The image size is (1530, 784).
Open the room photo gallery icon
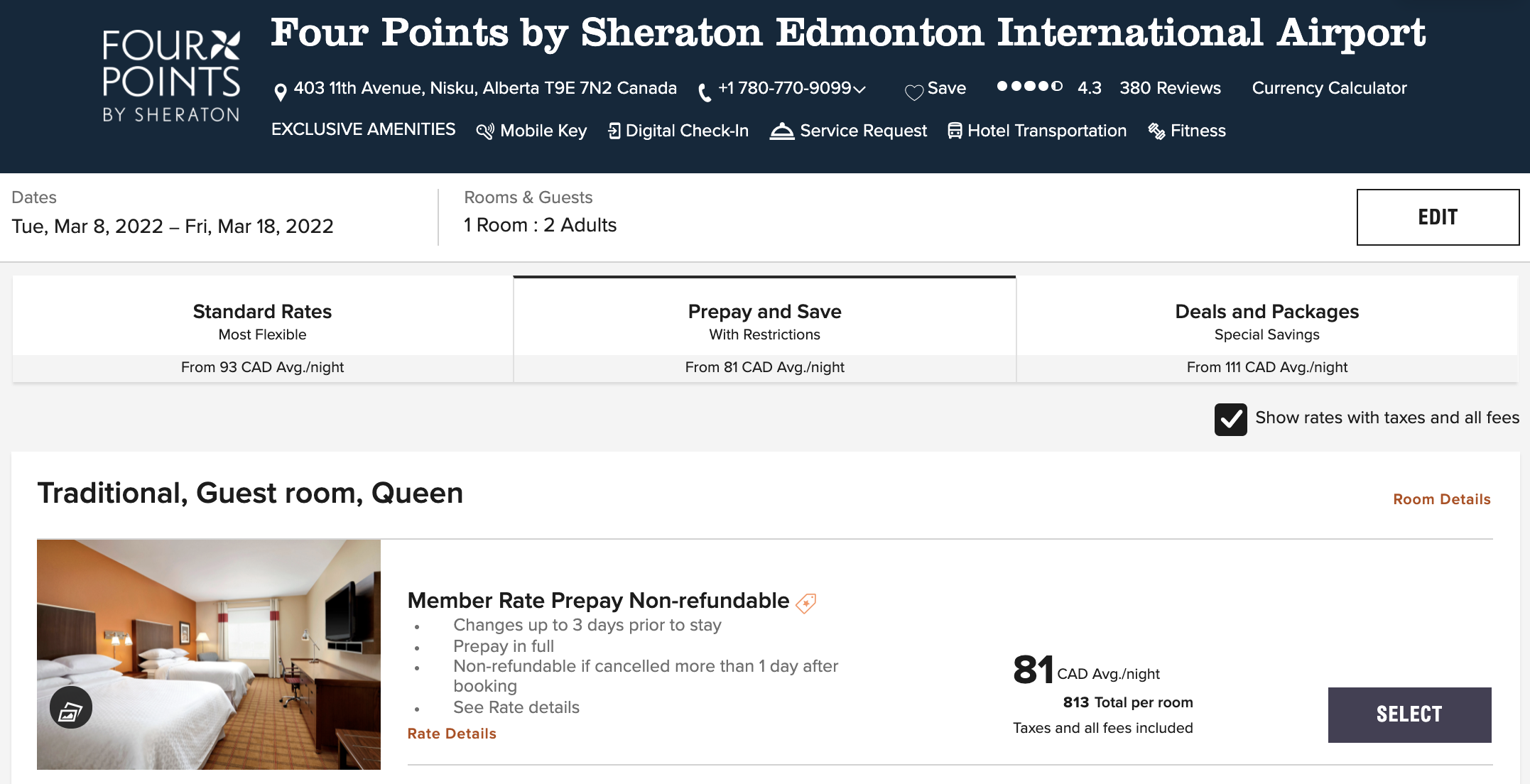pos(71,708)
